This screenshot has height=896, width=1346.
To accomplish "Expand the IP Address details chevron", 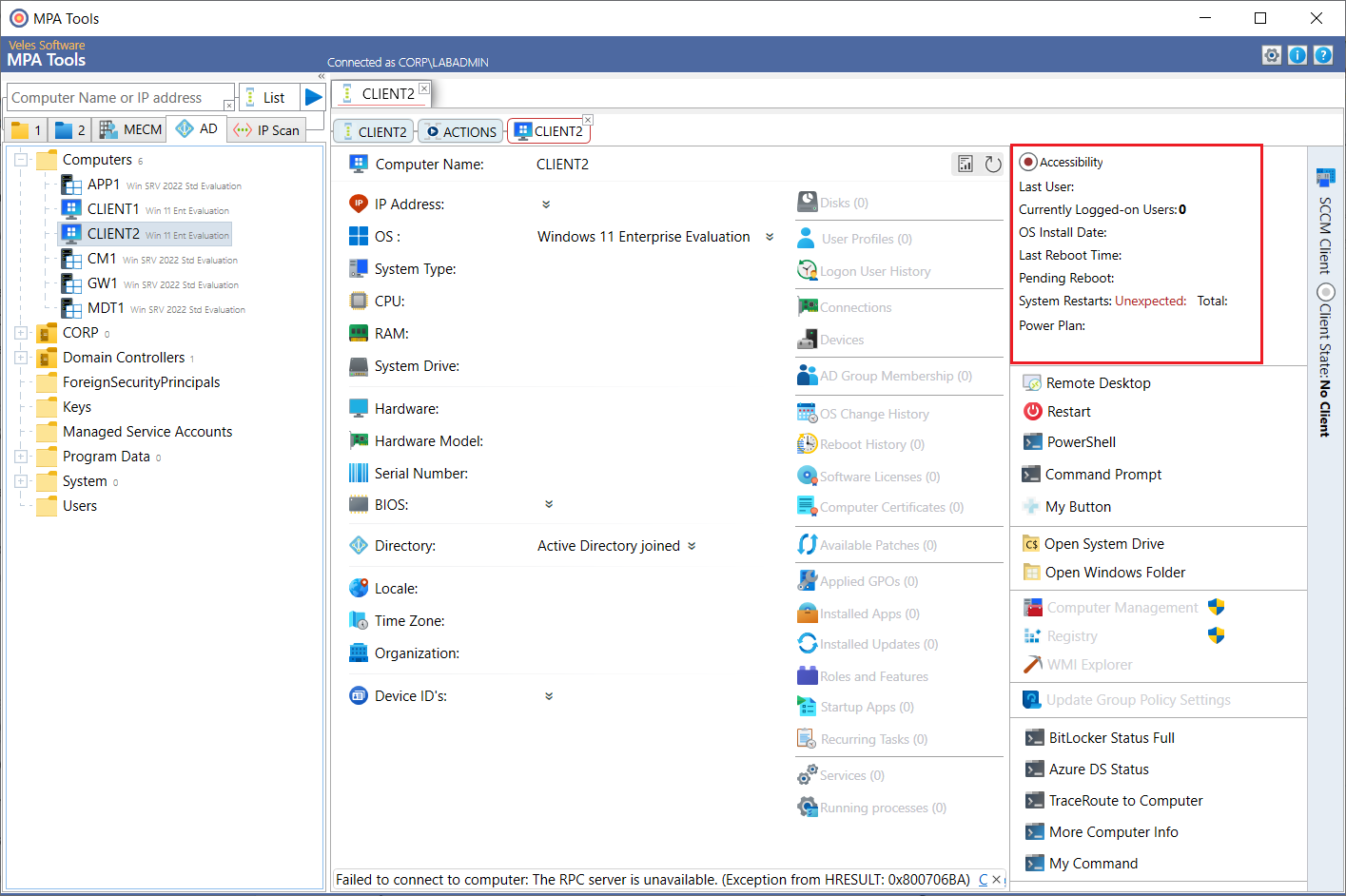I will coord(546,205).
